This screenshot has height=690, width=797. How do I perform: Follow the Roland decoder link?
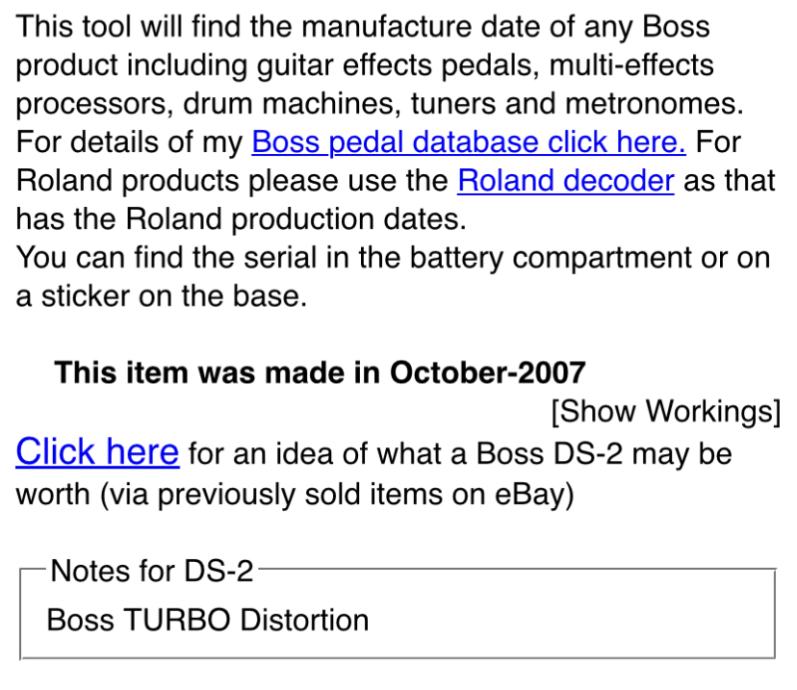click(x=565, y=183)
